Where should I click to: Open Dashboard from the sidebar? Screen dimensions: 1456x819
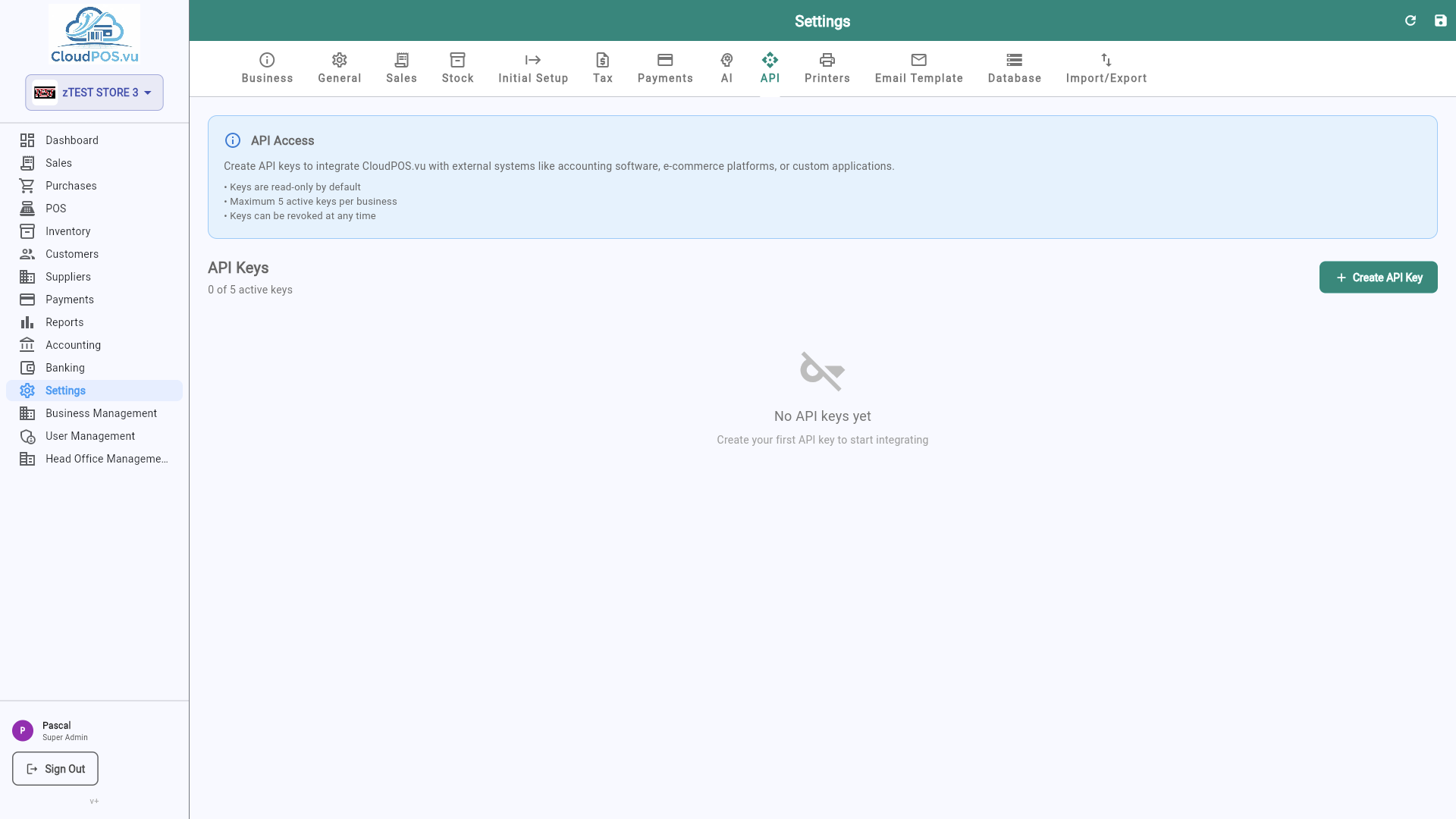tap(94, 140)
